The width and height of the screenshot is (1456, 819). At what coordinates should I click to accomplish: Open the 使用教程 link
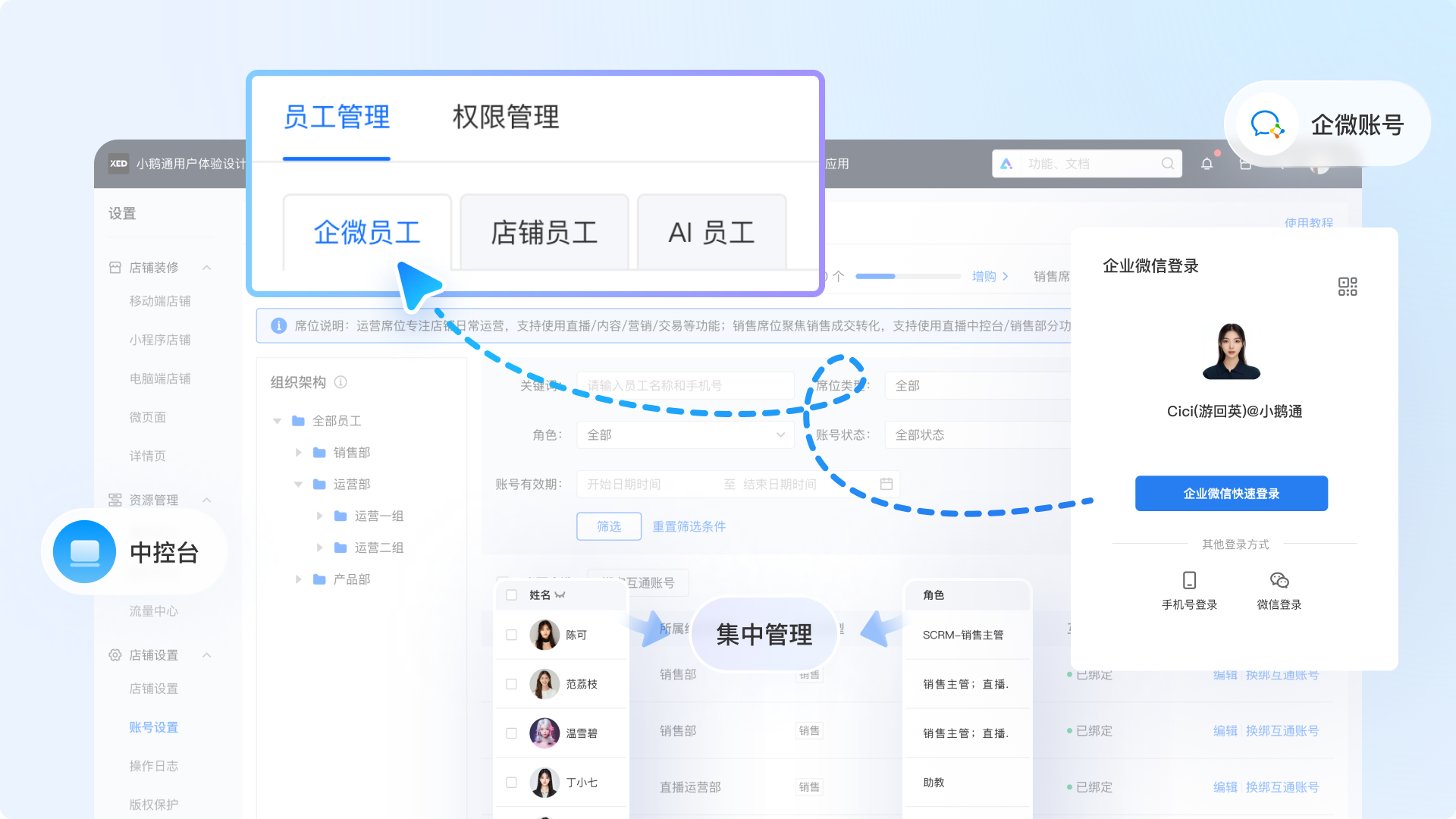(x=1309, y=223)
